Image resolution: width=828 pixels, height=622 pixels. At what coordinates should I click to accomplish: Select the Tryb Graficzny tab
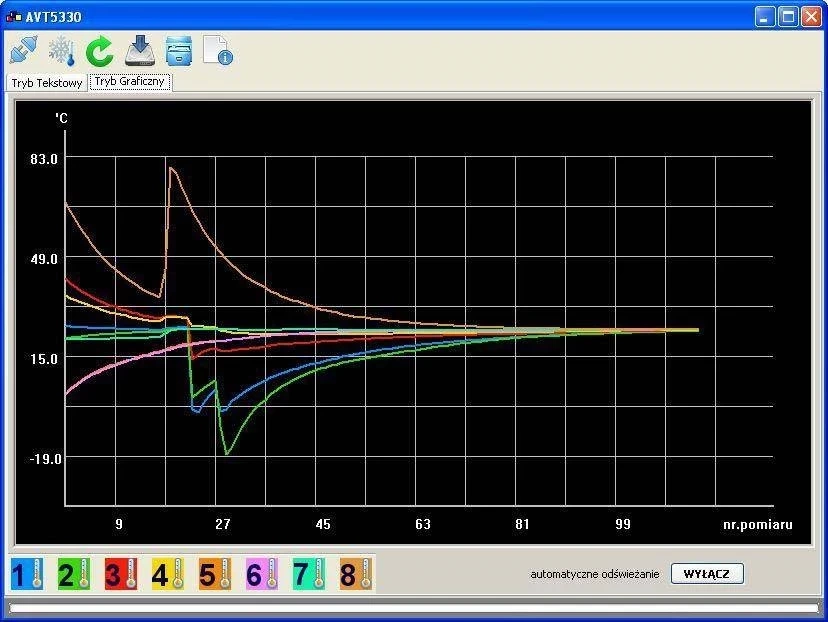(130, 82)
